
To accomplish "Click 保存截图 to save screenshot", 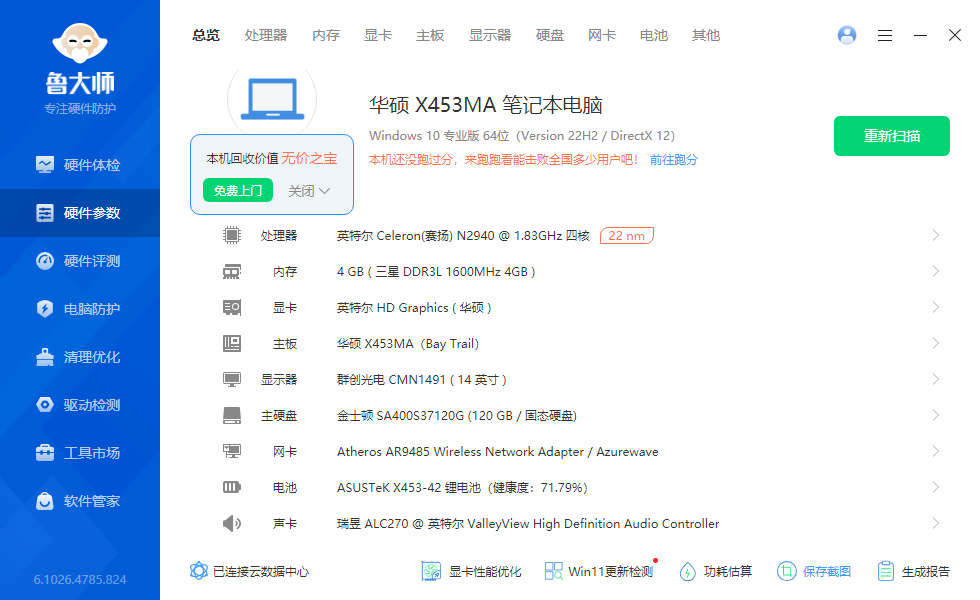I will [814, 571].
